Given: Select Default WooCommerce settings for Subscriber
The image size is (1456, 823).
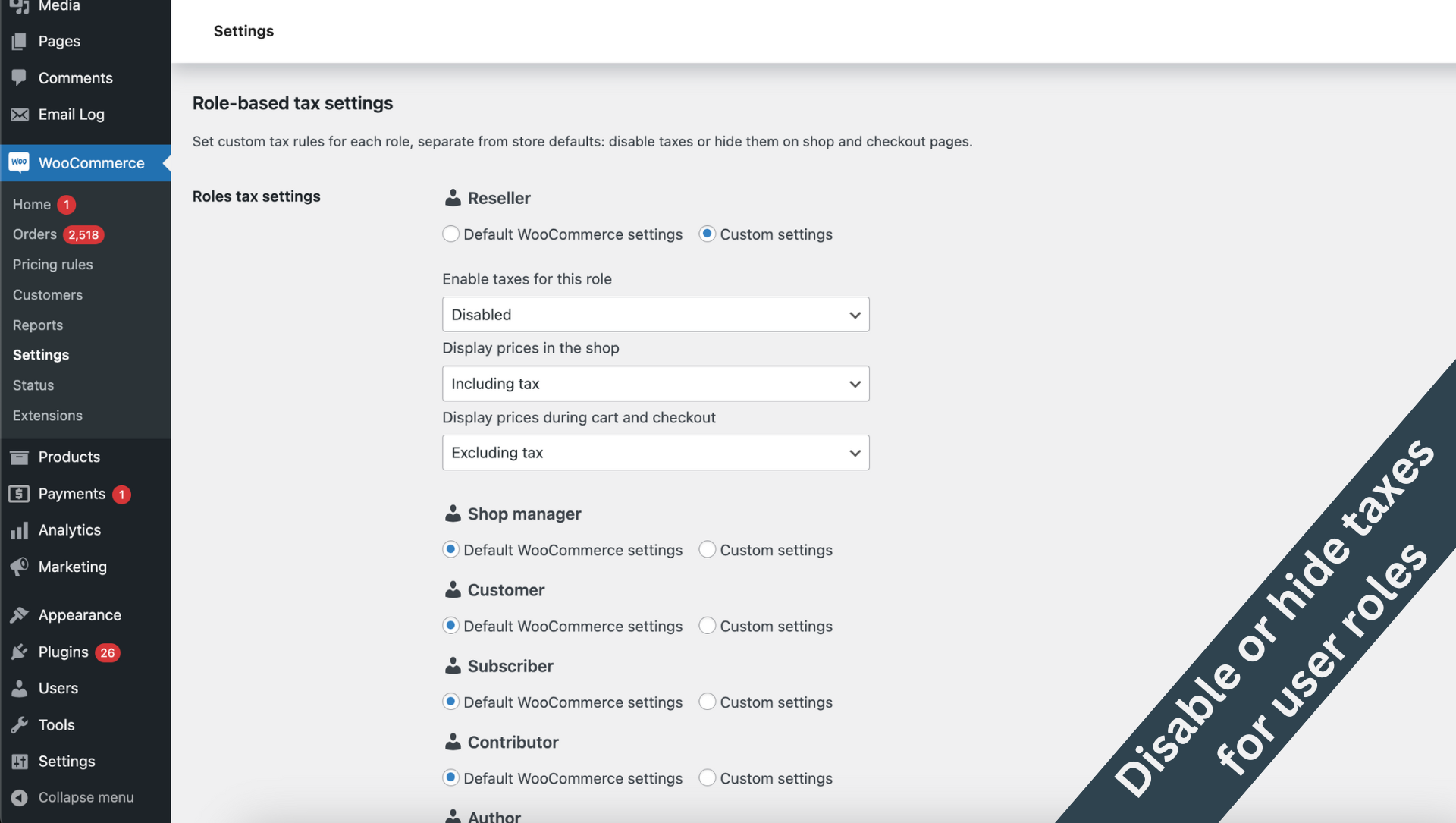Looking at the screenshot, I should coord(450,702).
